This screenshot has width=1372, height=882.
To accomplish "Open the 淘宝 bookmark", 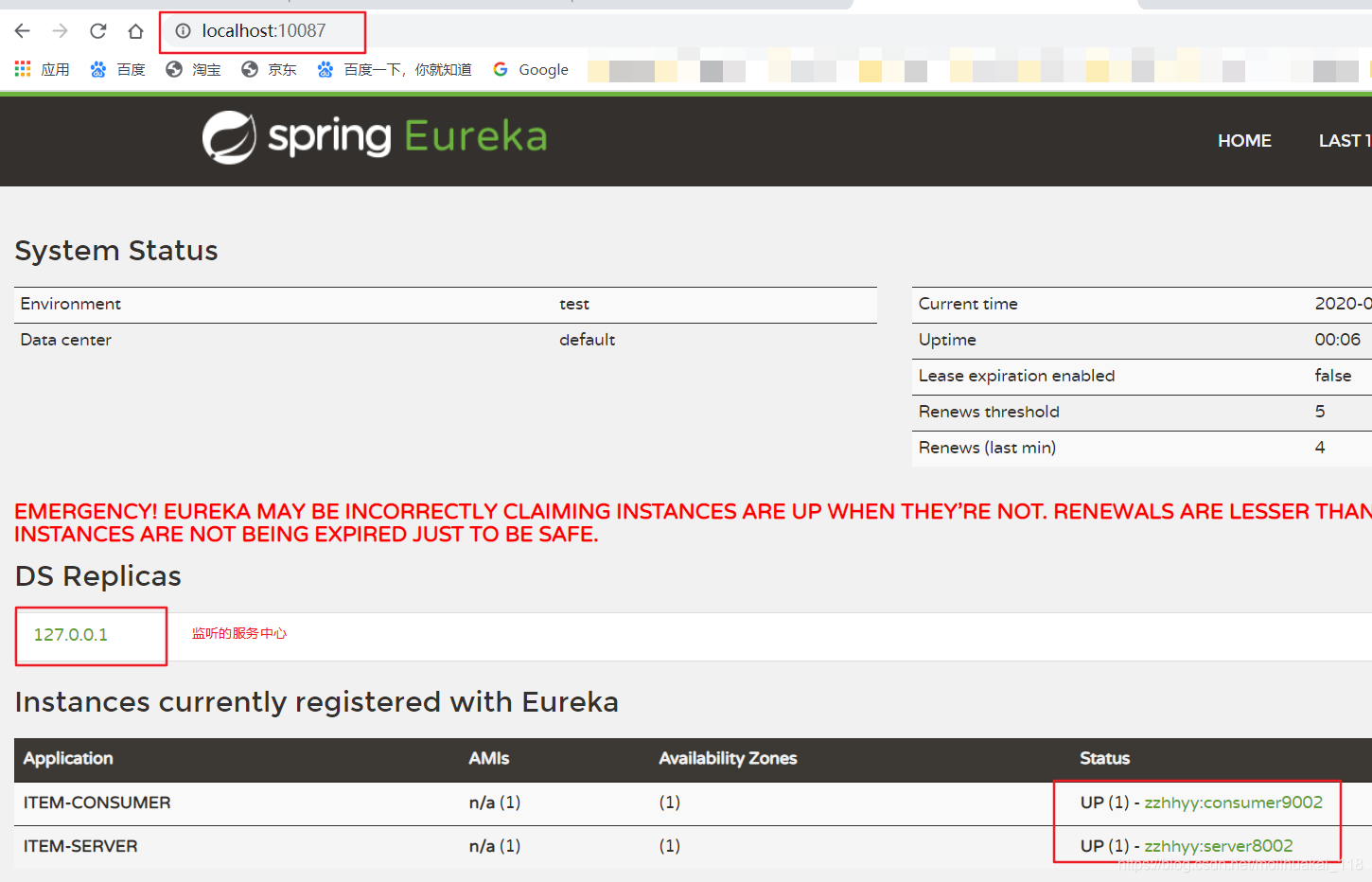I will [194, 69].
